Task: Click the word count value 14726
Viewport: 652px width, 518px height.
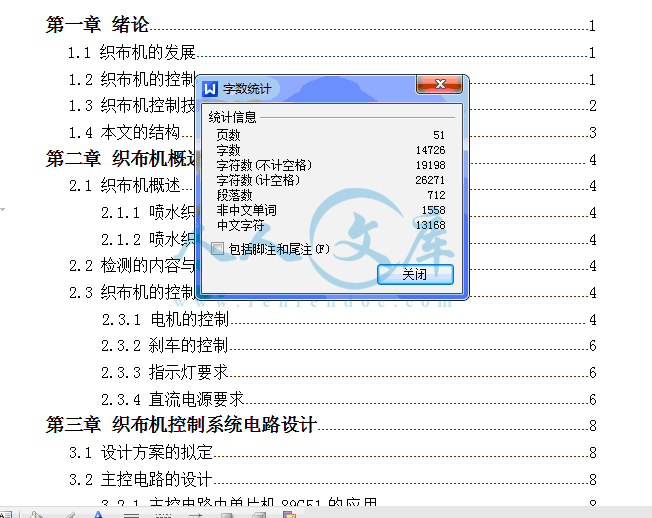Action: [431, 150]
